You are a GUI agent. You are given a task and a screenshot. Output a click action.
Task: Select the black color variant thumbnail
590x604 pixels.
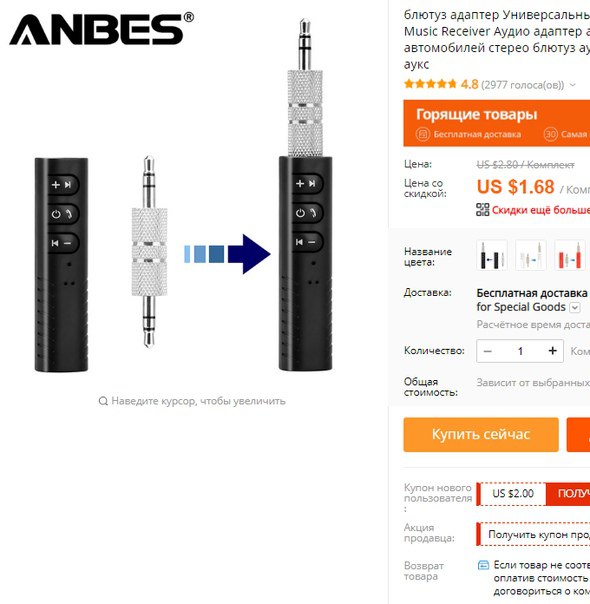(x=492, y=255)
